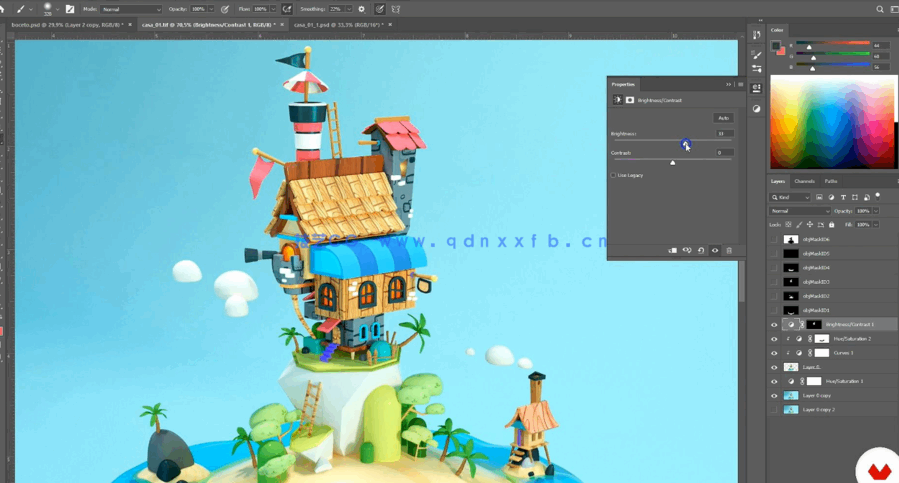The image size is (899, 483).
Task: Click the shape layer filter icon
Action: point(855,197)
